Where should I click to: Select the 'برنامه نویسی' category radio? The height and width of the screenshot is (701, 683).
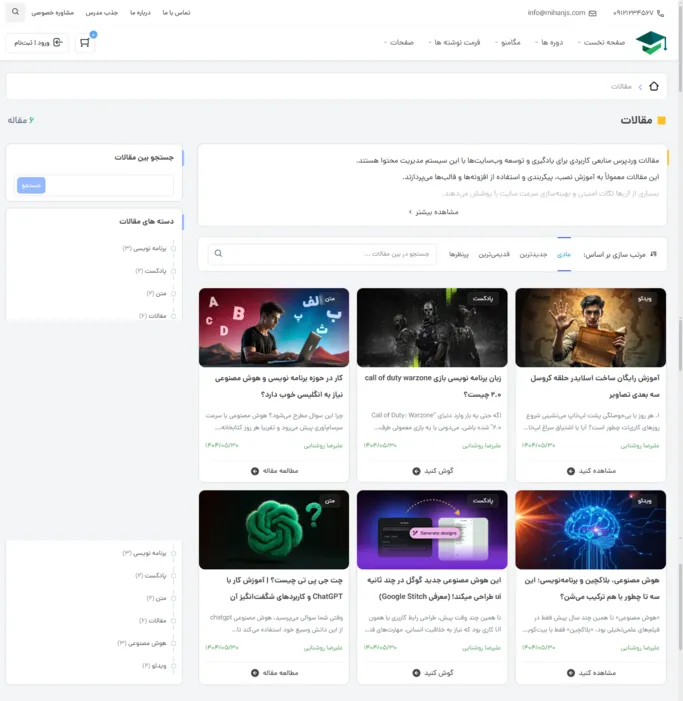pos(173,248)
